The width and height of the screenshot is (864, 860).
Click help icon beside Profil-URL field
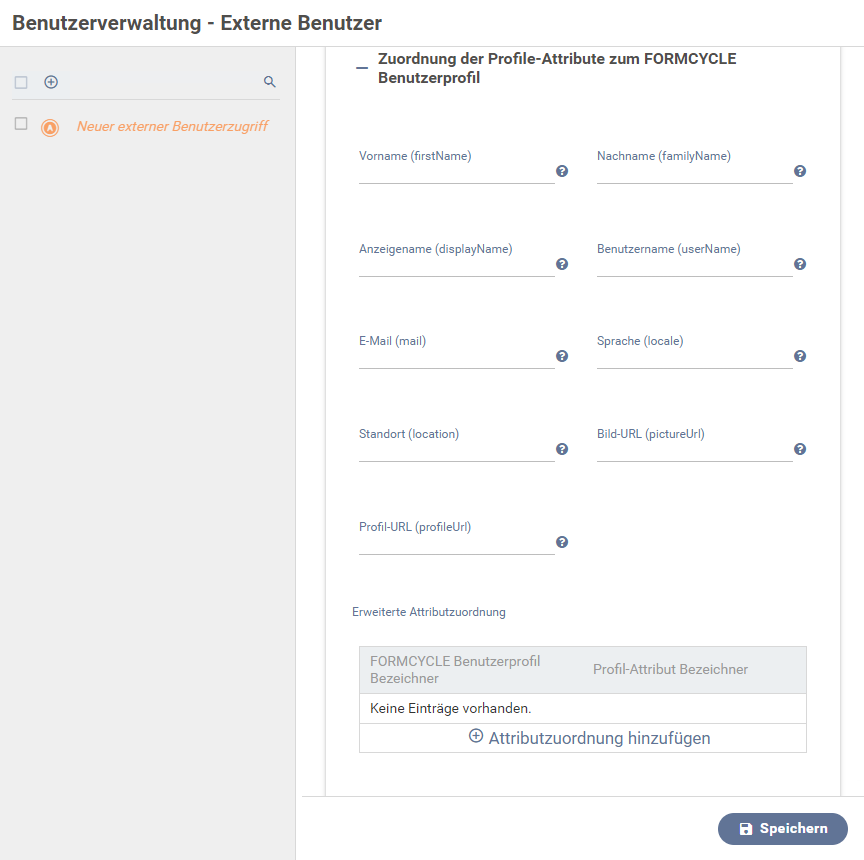point(561,542)
